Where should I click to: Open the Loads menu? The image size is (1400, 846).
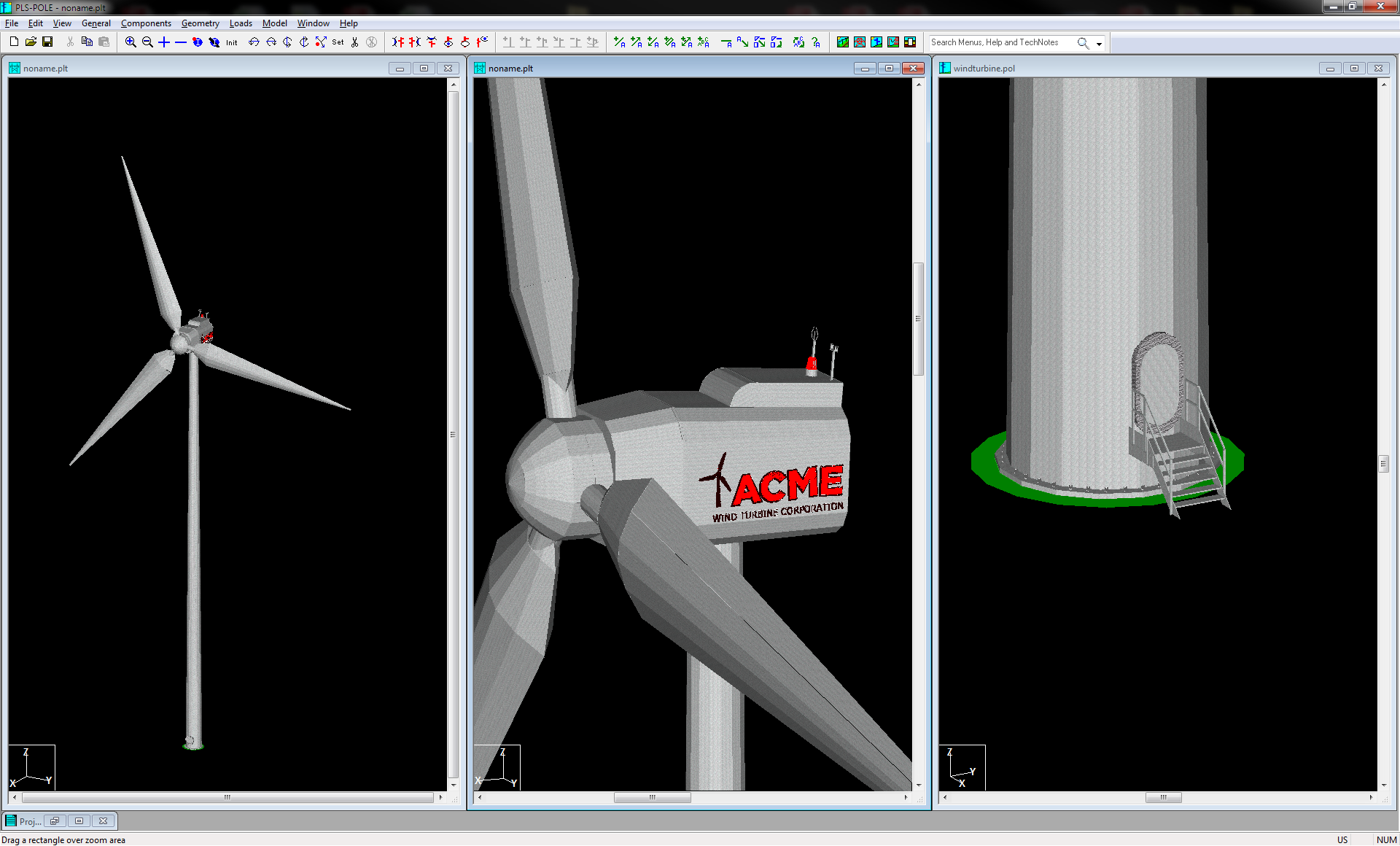[241, 23]
